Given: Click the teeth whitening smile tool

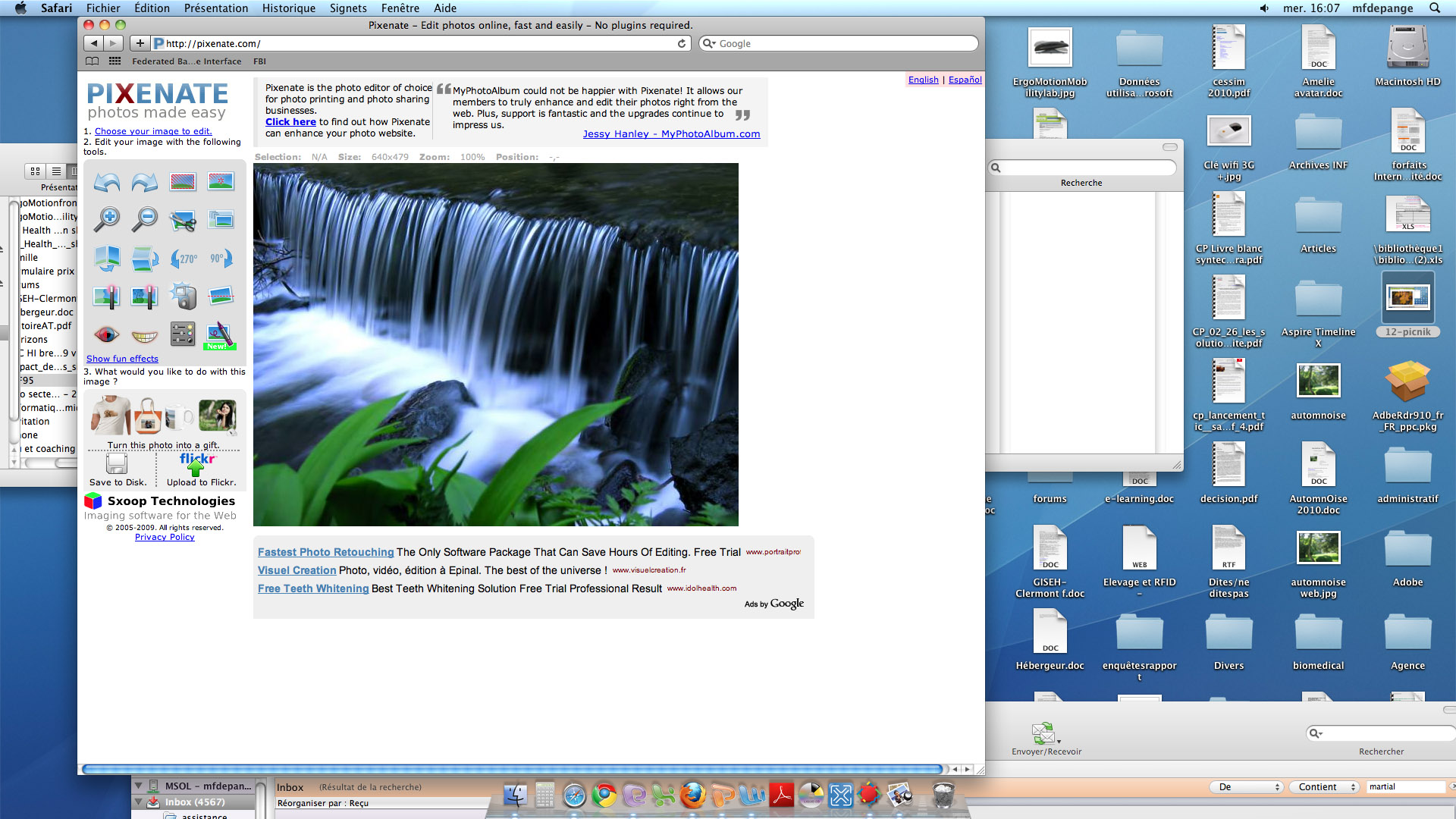Looking at the screenshot, I should (145, 334).
